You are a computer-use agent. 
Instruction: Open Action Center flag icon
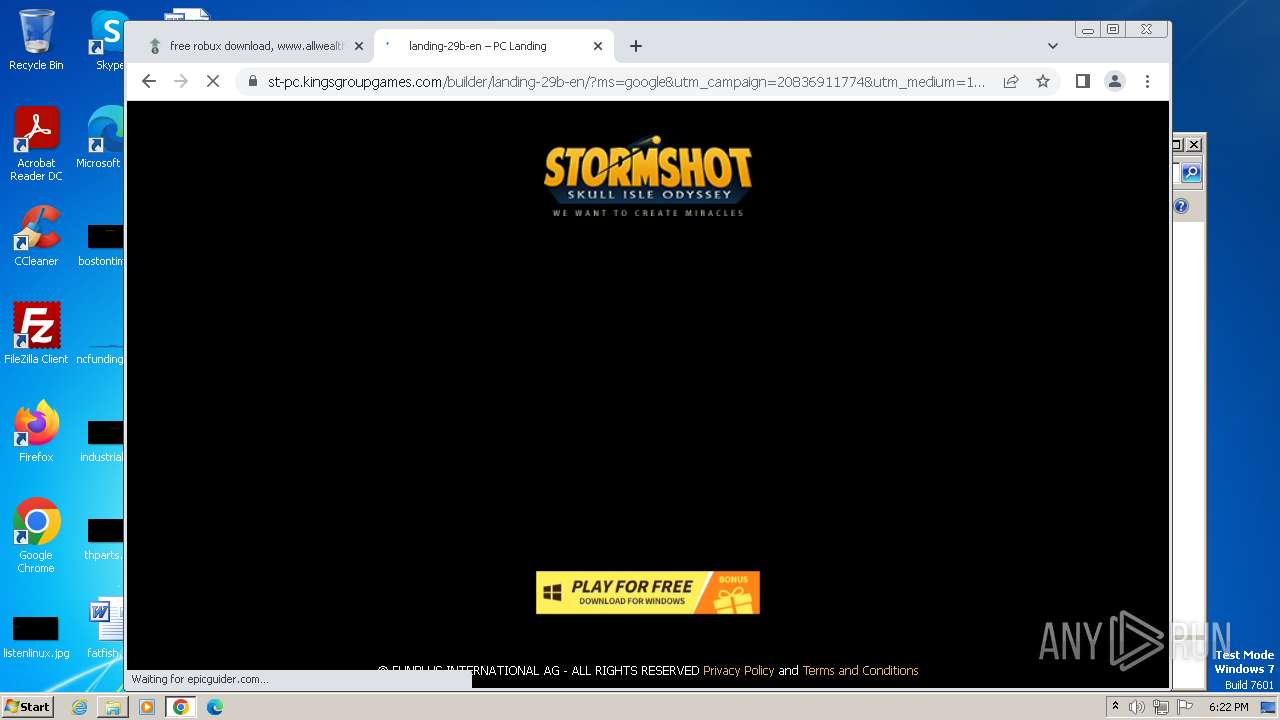1184,707
